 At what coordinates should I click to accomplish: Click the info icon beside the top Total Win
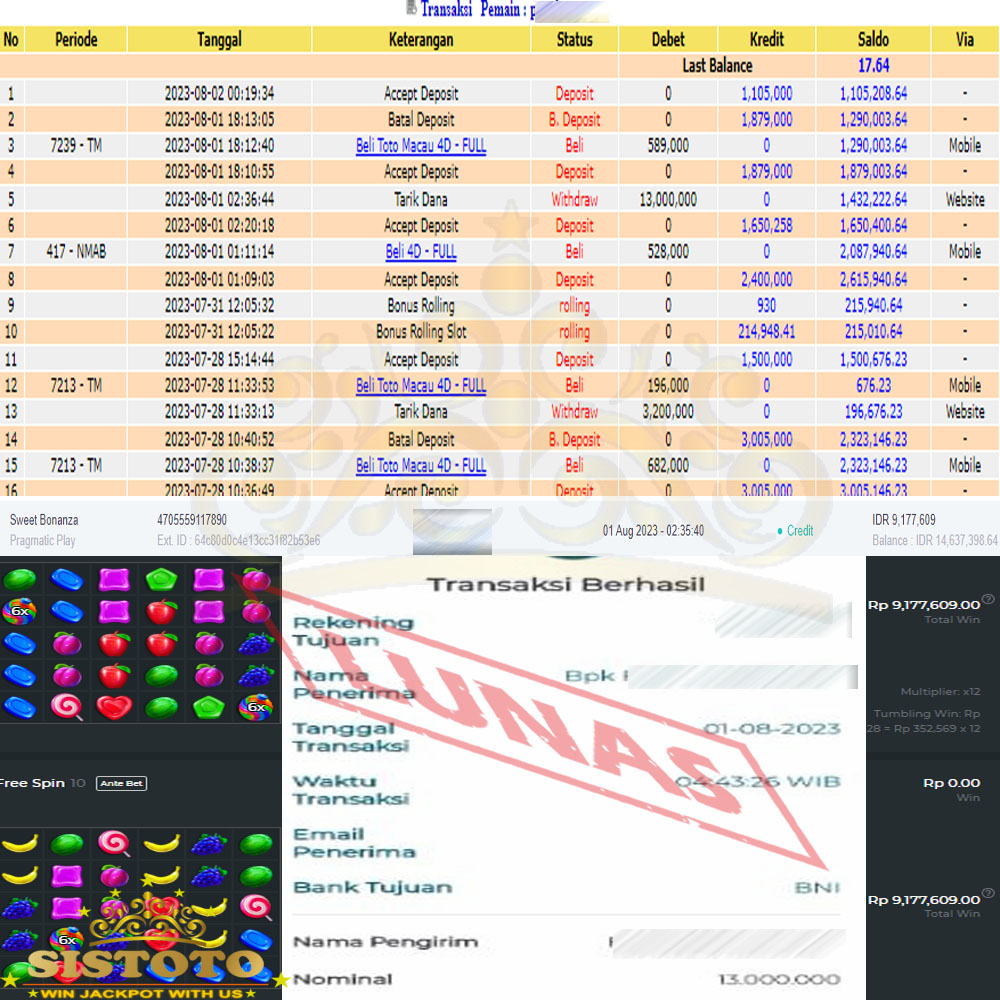pos(988,600)
